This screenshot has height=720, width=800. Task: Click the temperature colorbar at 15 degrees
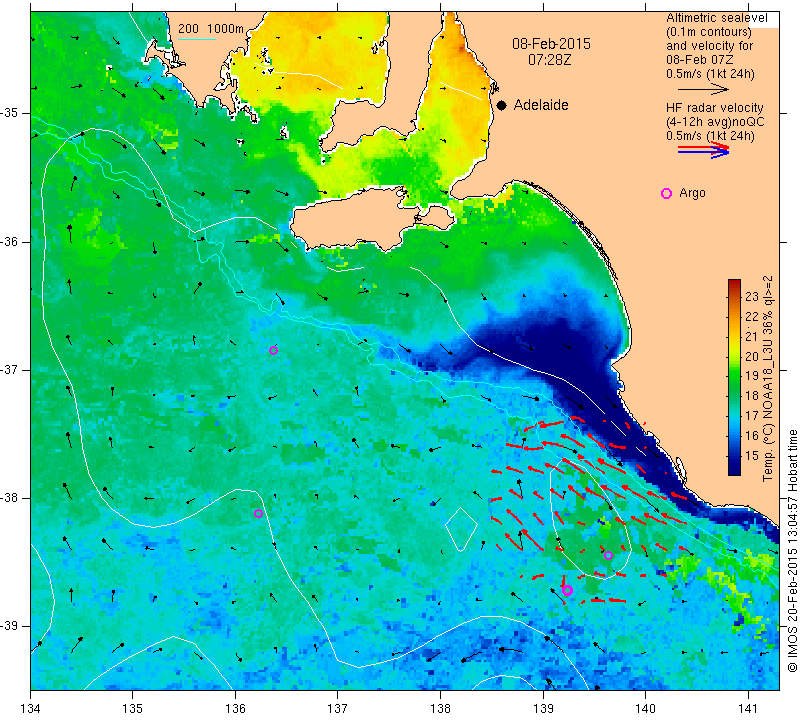coord(734,456)
